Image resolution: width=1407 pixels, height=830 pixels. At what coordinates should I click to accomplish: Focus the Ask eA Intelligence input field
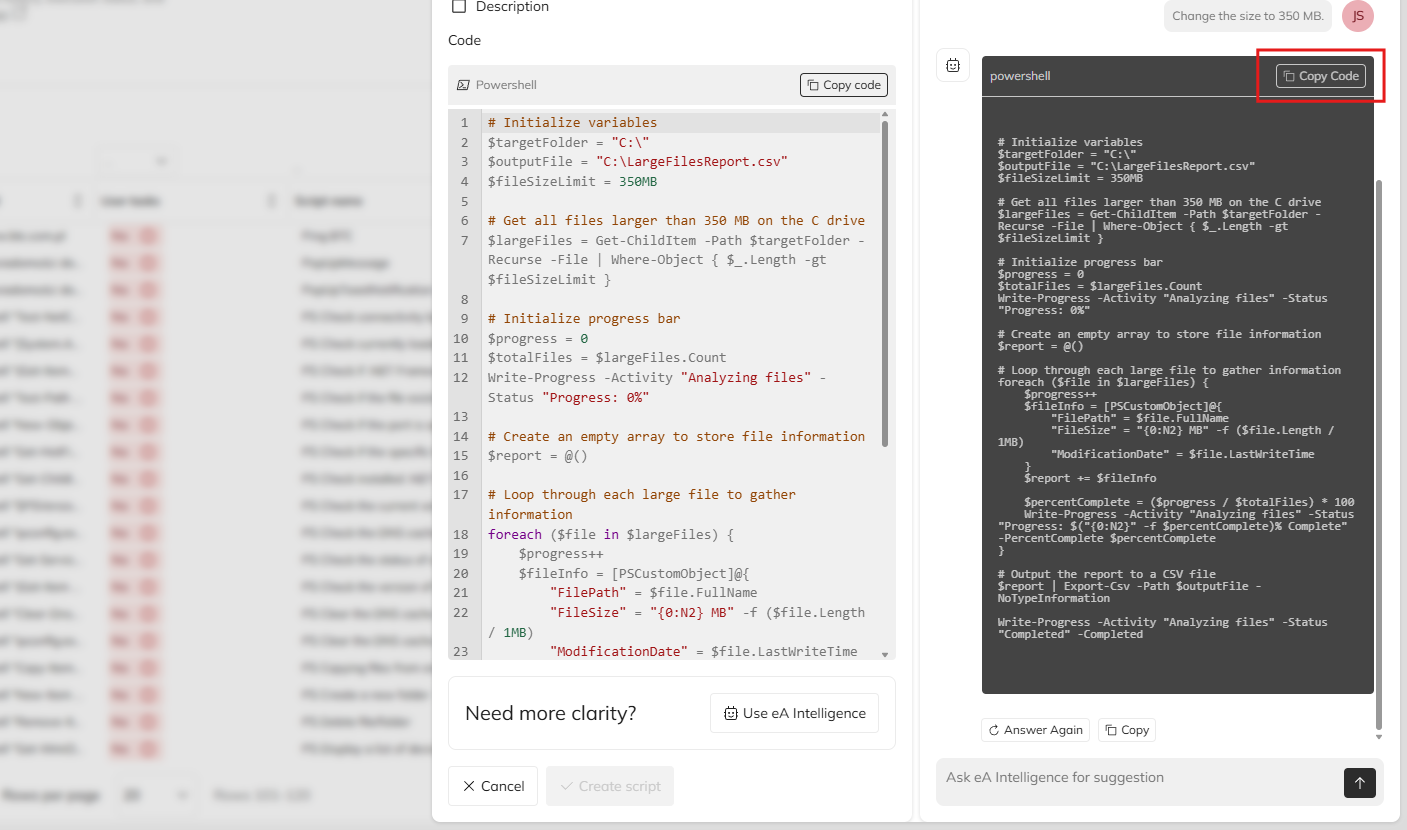(1135, 778)
